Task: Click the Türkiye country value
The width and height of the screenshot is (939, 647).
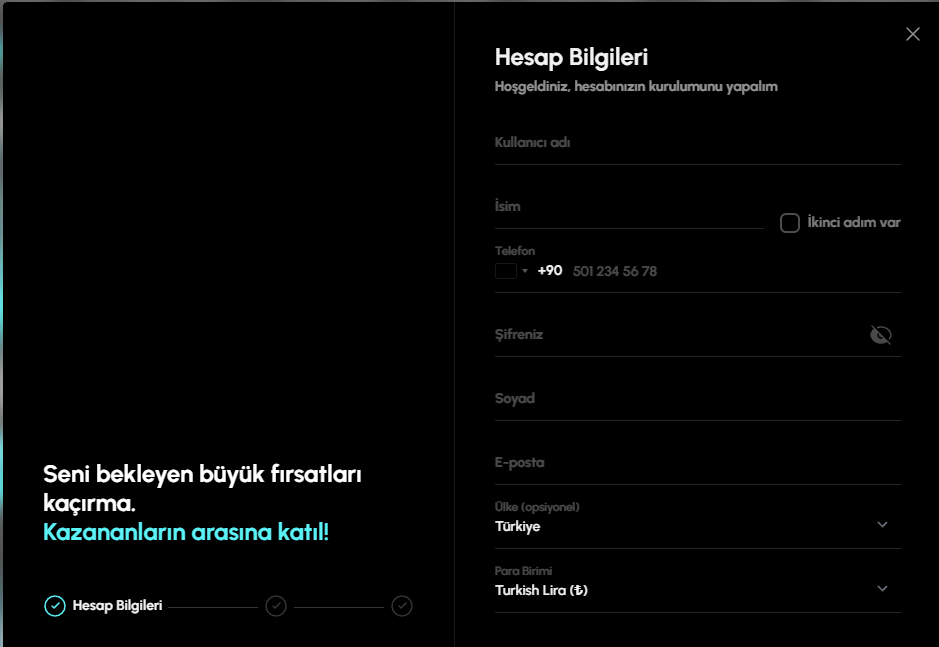Action: [x=517, y=527]
